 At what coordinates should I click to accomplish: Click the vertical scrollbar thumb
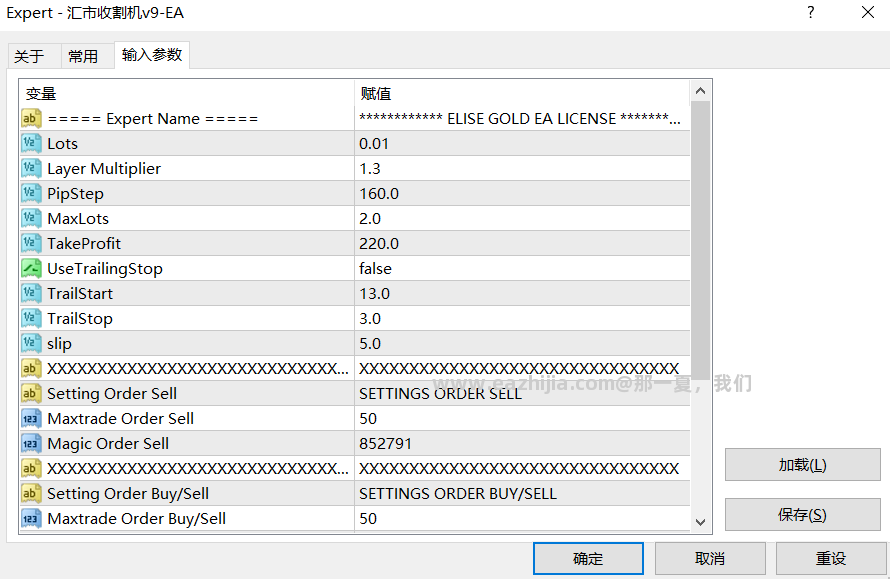coord(700,241)
